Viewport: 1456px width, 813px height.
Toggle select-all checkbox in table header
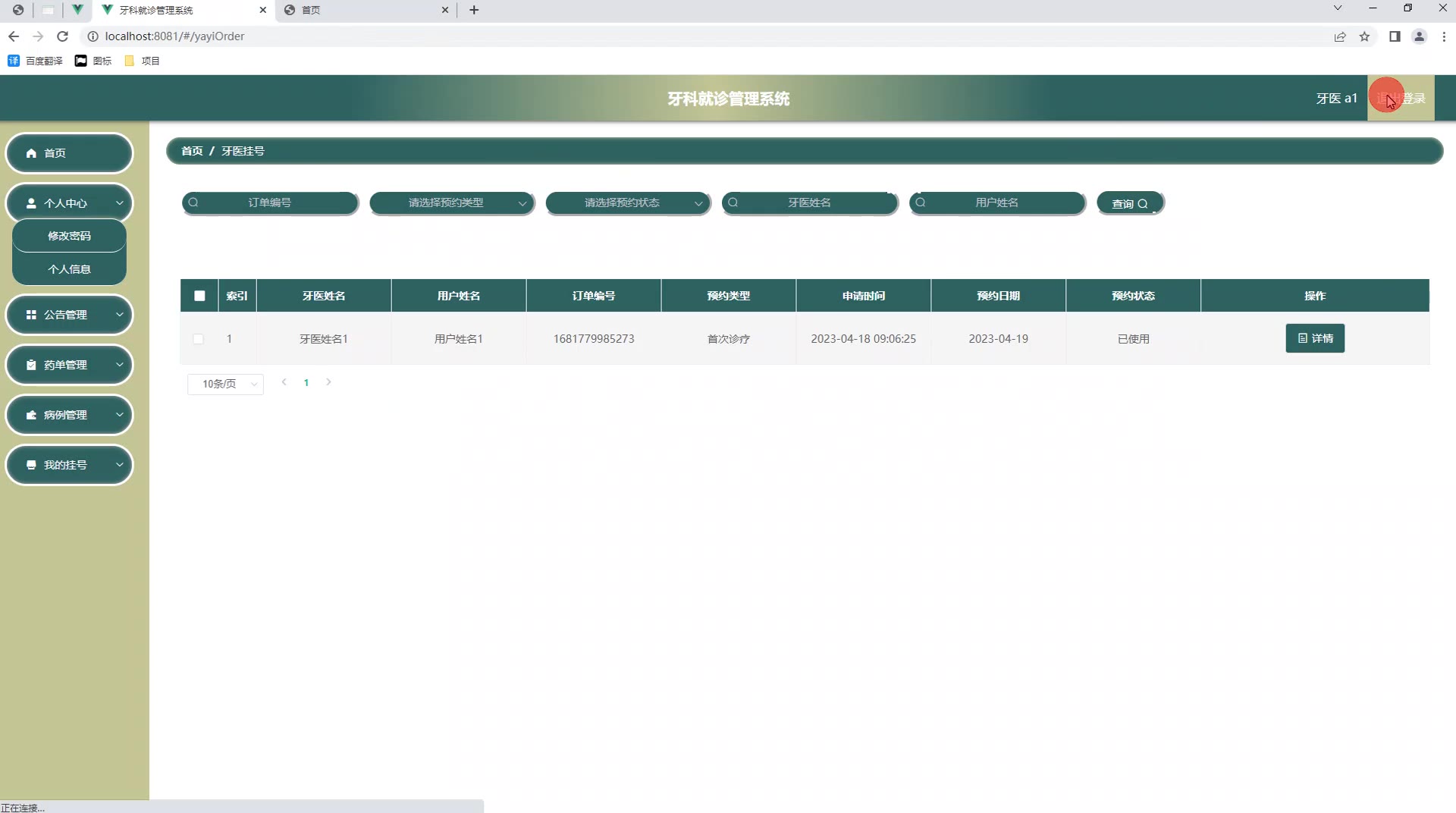[x=199, y=296]
